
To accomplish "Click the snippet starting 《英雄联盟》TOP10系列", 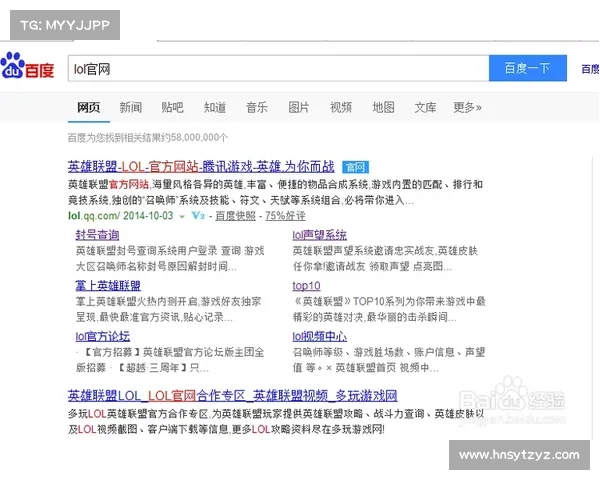I will click(x=389, y=309).
